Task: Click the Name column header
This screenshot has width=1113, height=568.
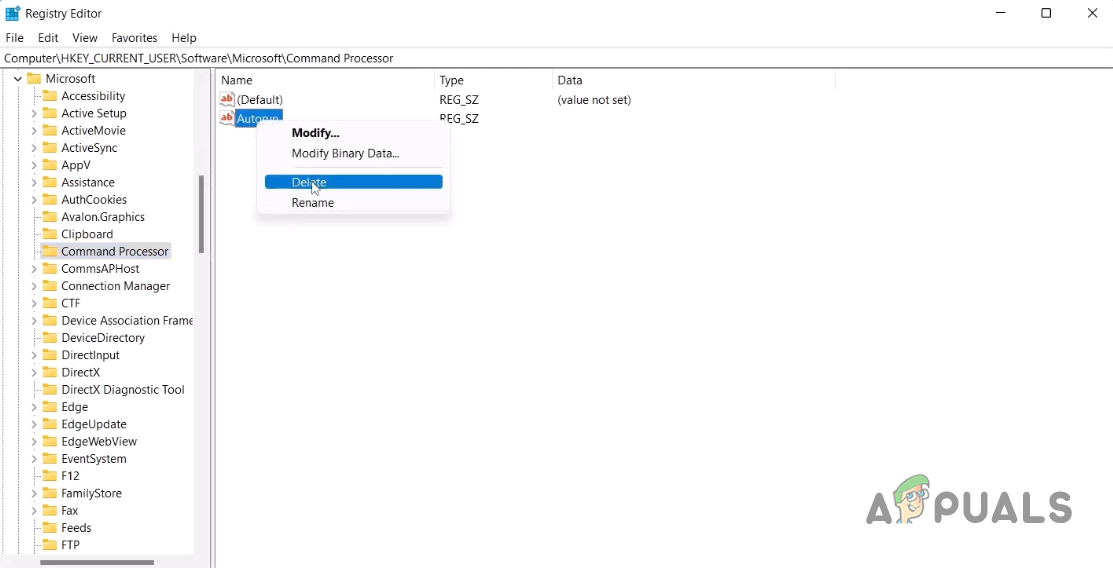Action: 325,80
